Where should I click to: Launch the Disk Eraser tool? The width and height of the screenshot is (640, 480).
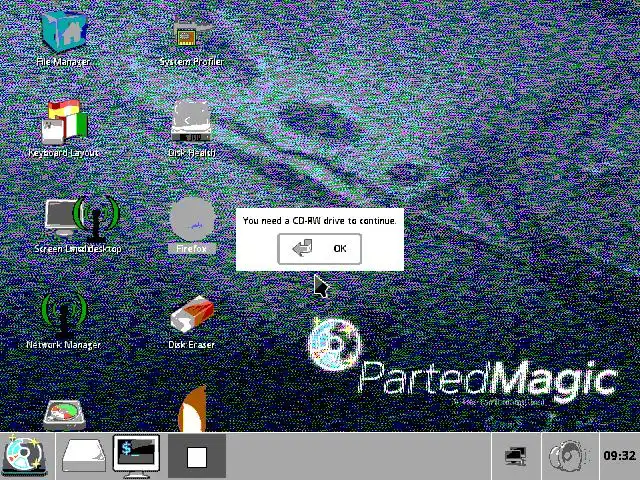click(192, 314)
